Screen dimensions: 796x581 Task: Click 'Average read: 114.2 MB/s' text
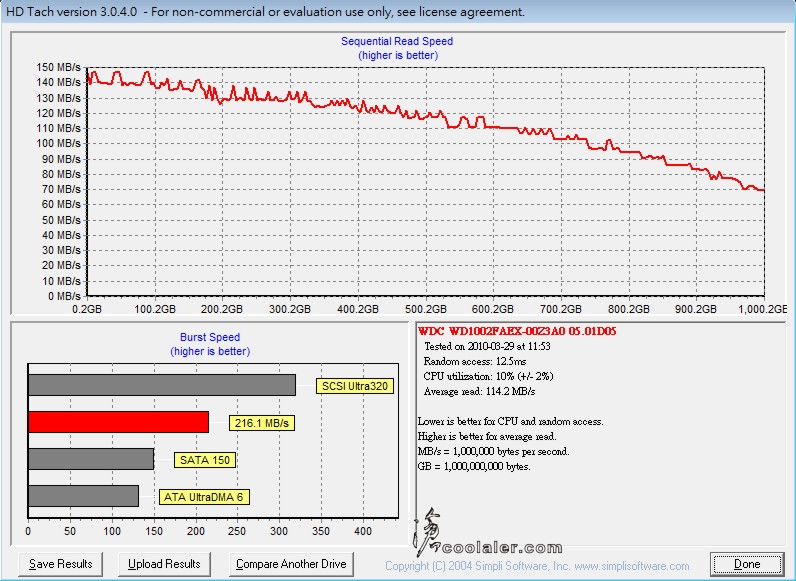479,392
